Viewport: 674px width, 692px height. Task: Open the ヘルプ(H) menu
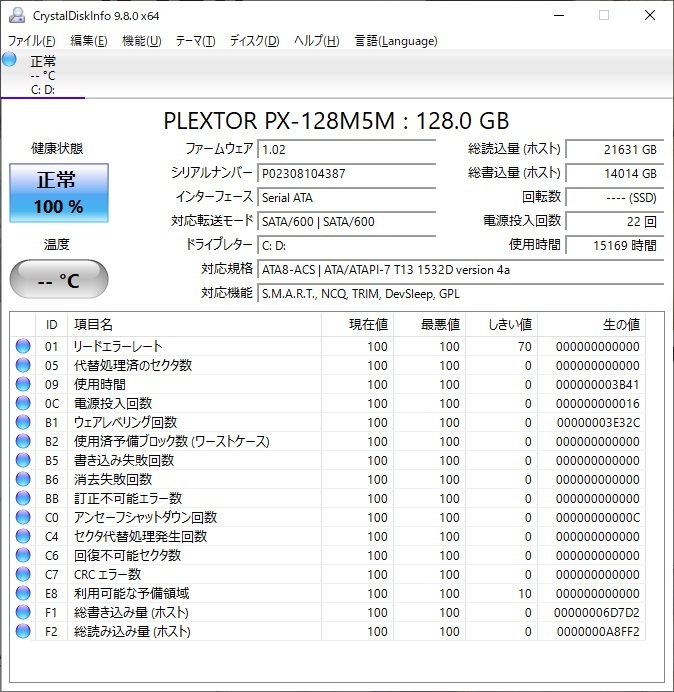pyautogui.click(x=317, y=41)
